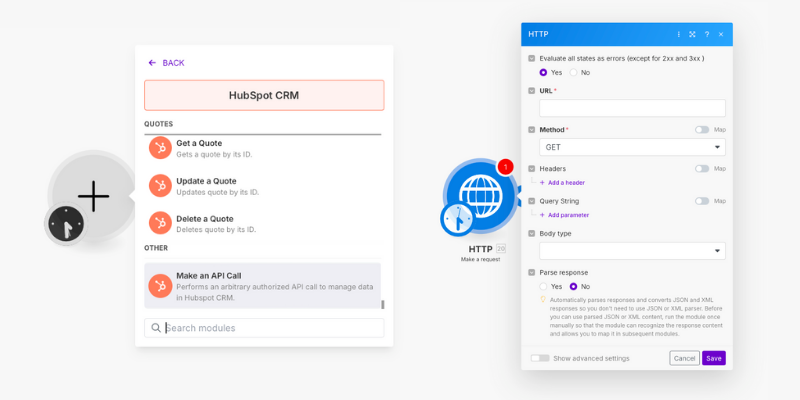Viewport: 800px width, 400px height.
Task: Collapse the URL field icon
Action: point(532,91)
